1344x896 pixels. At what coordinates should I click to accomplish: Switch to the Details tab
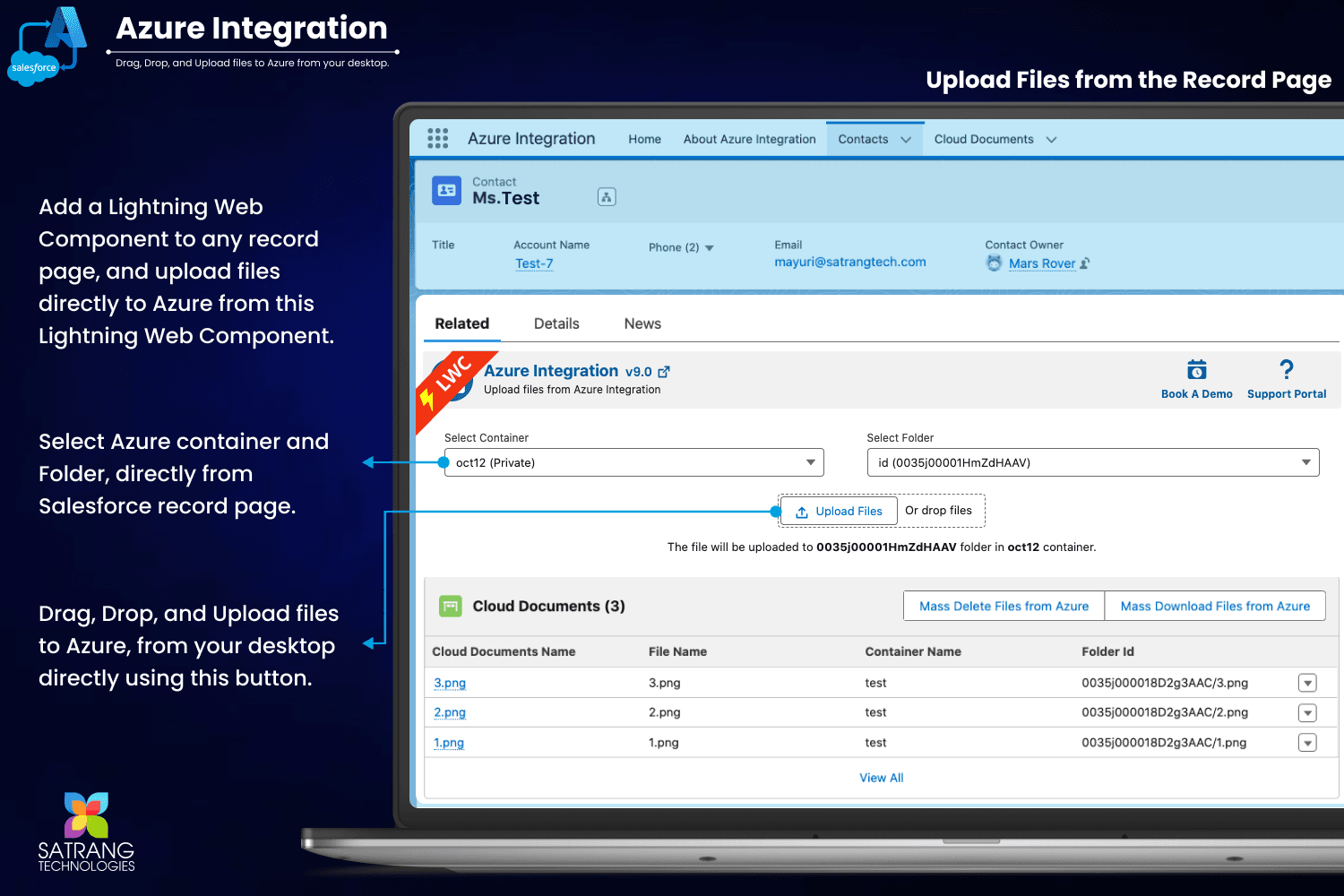pos(556,323)
